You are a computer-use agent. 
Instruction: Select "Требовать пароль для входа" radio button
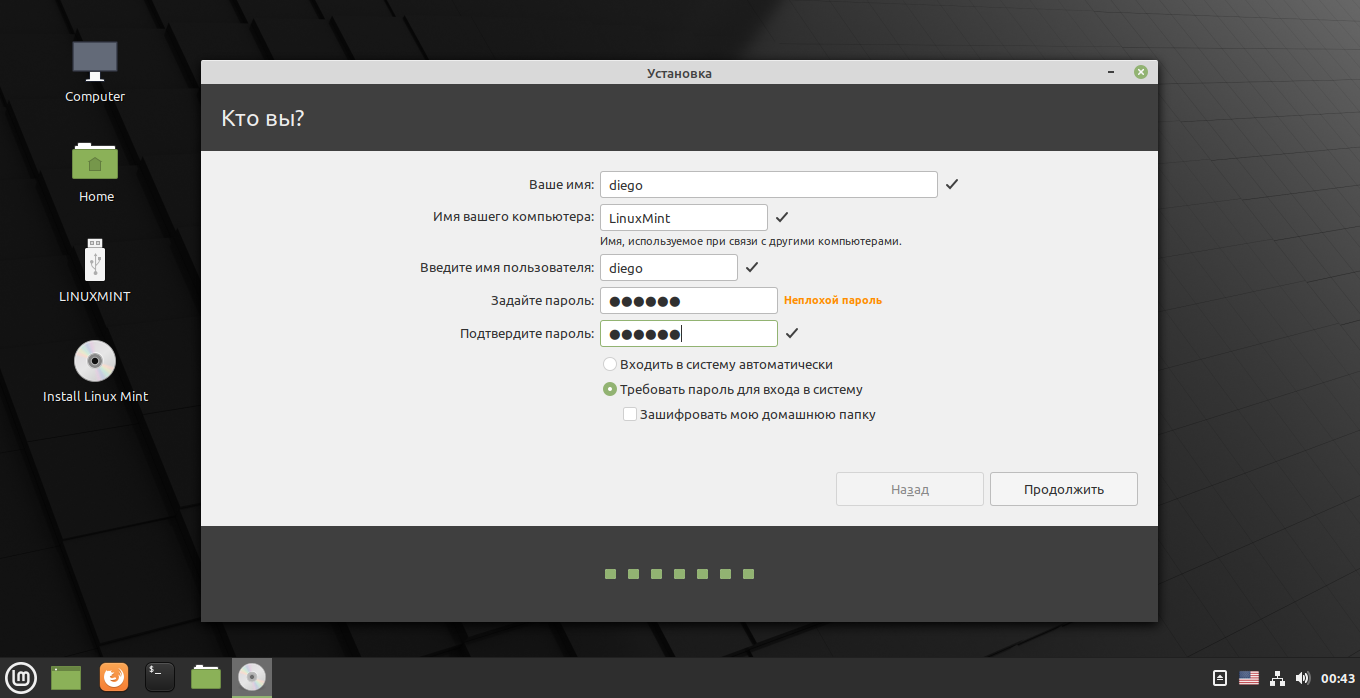[610, 390]
